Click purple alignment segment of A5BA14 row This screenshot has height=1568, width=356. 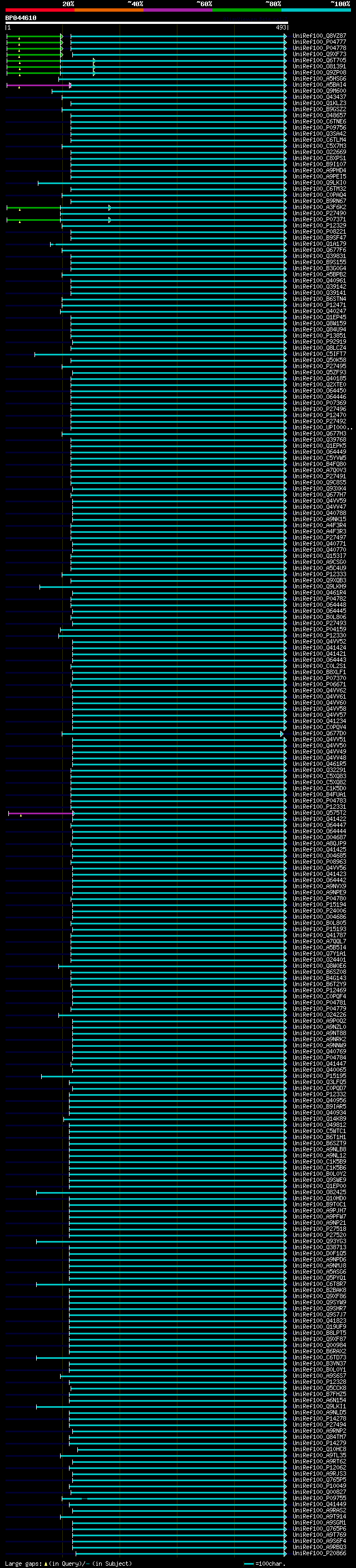click(38, 85)
